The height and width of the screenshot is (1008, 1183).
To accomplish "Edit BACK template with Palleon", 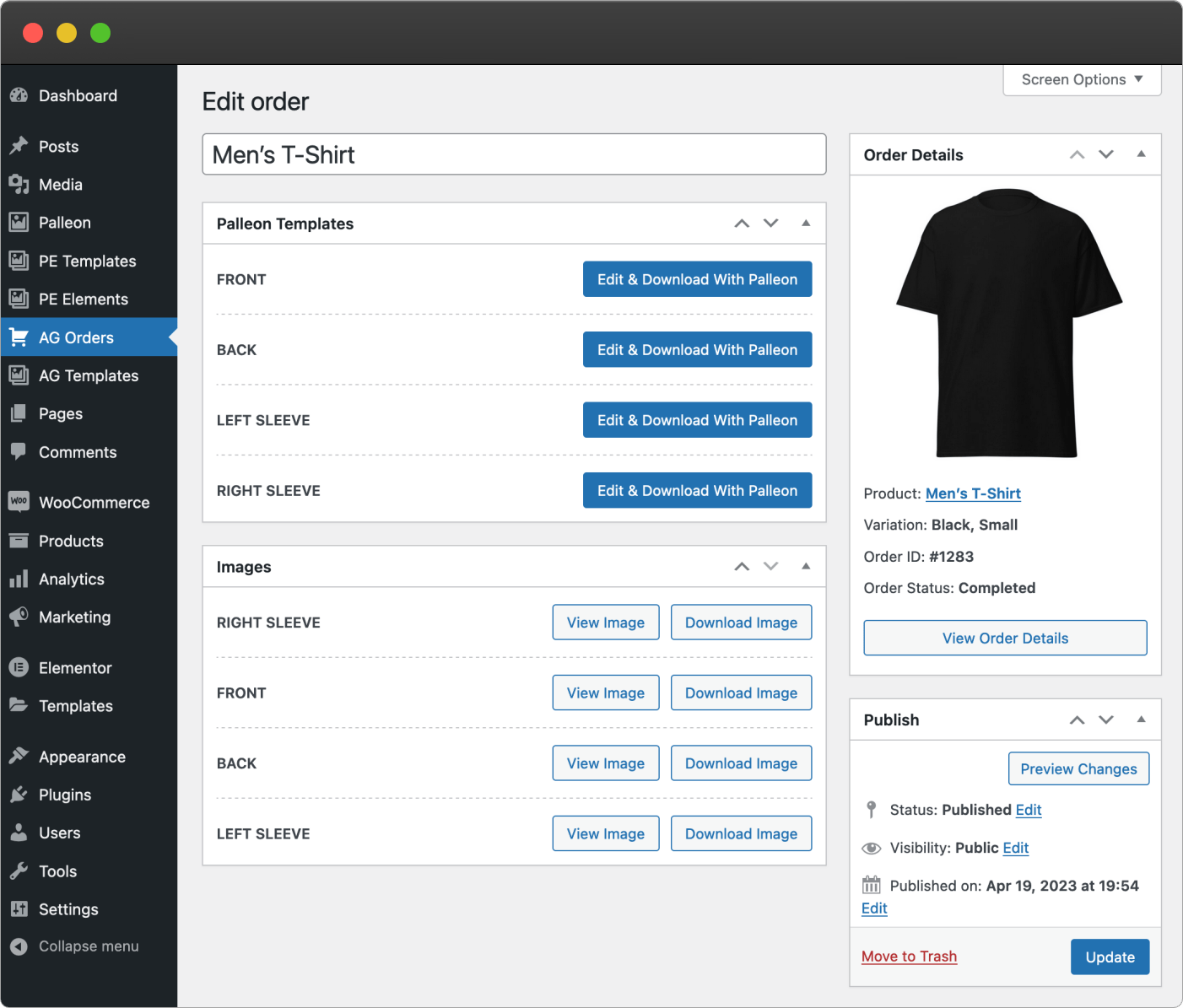I will click(x=697, y=349).
